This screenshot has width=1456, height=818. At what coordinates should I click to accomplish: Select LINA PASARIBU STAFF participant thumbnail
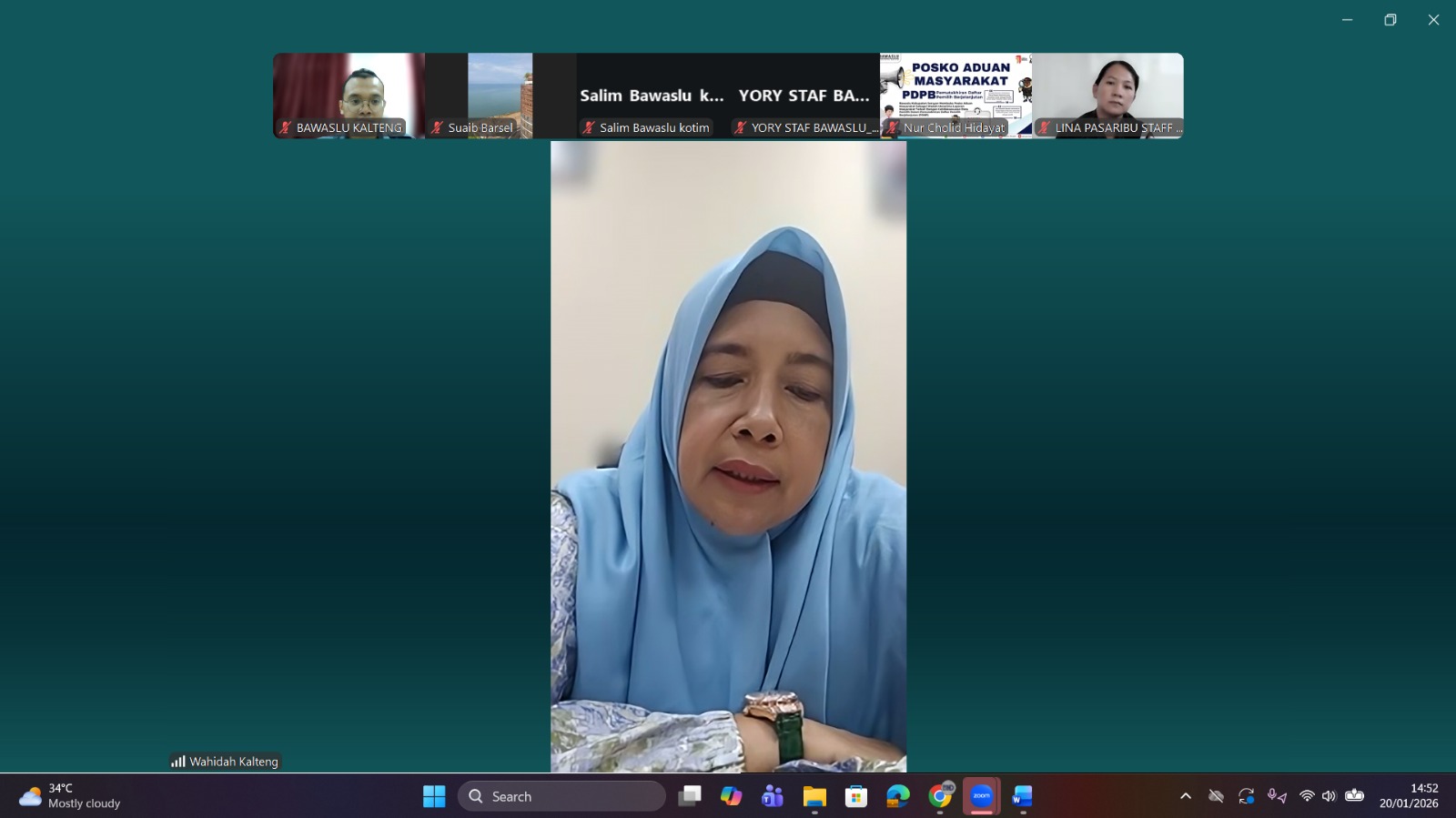[x=1107, y=96]
